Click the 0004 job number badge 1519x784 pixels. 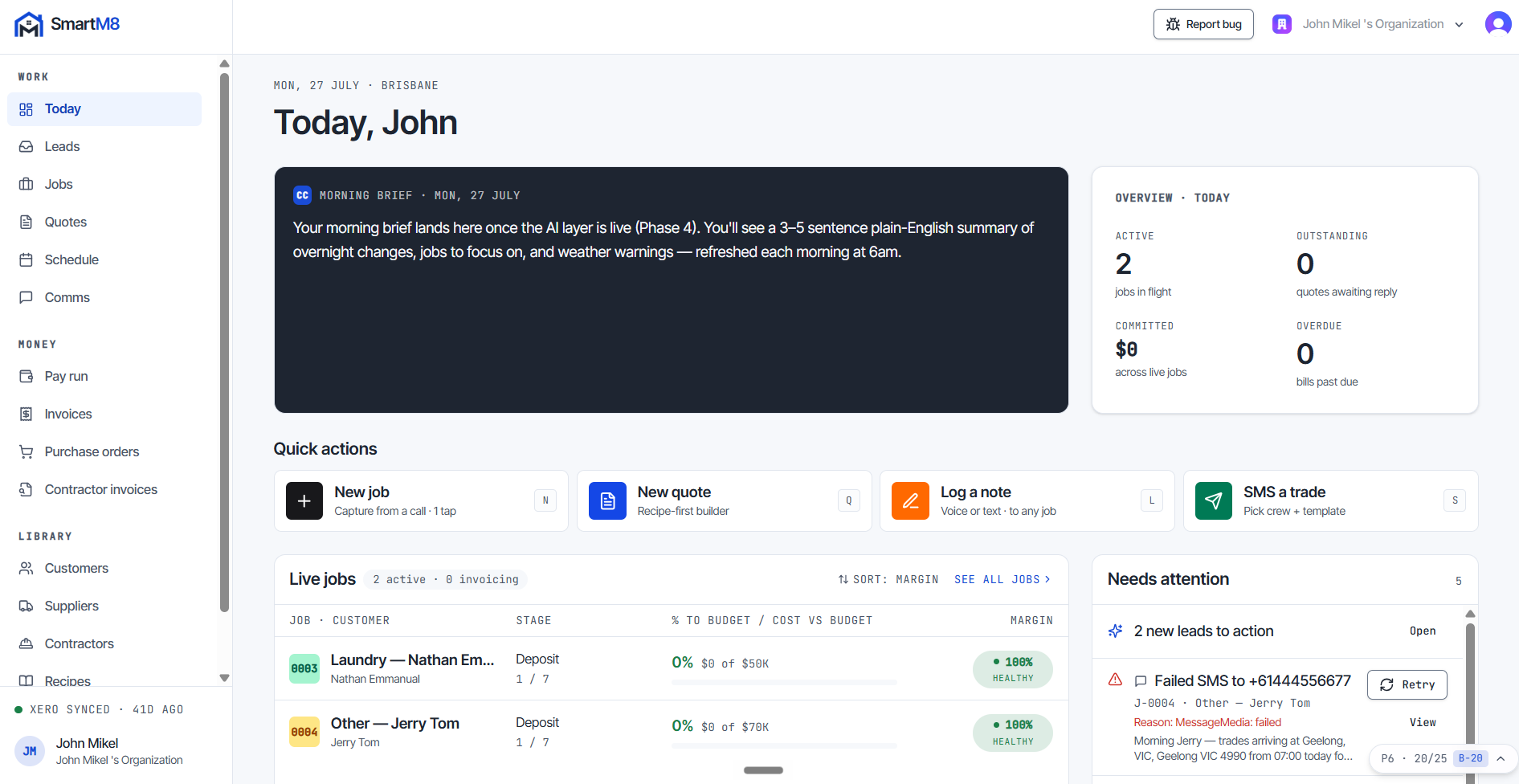pos(304,732)
